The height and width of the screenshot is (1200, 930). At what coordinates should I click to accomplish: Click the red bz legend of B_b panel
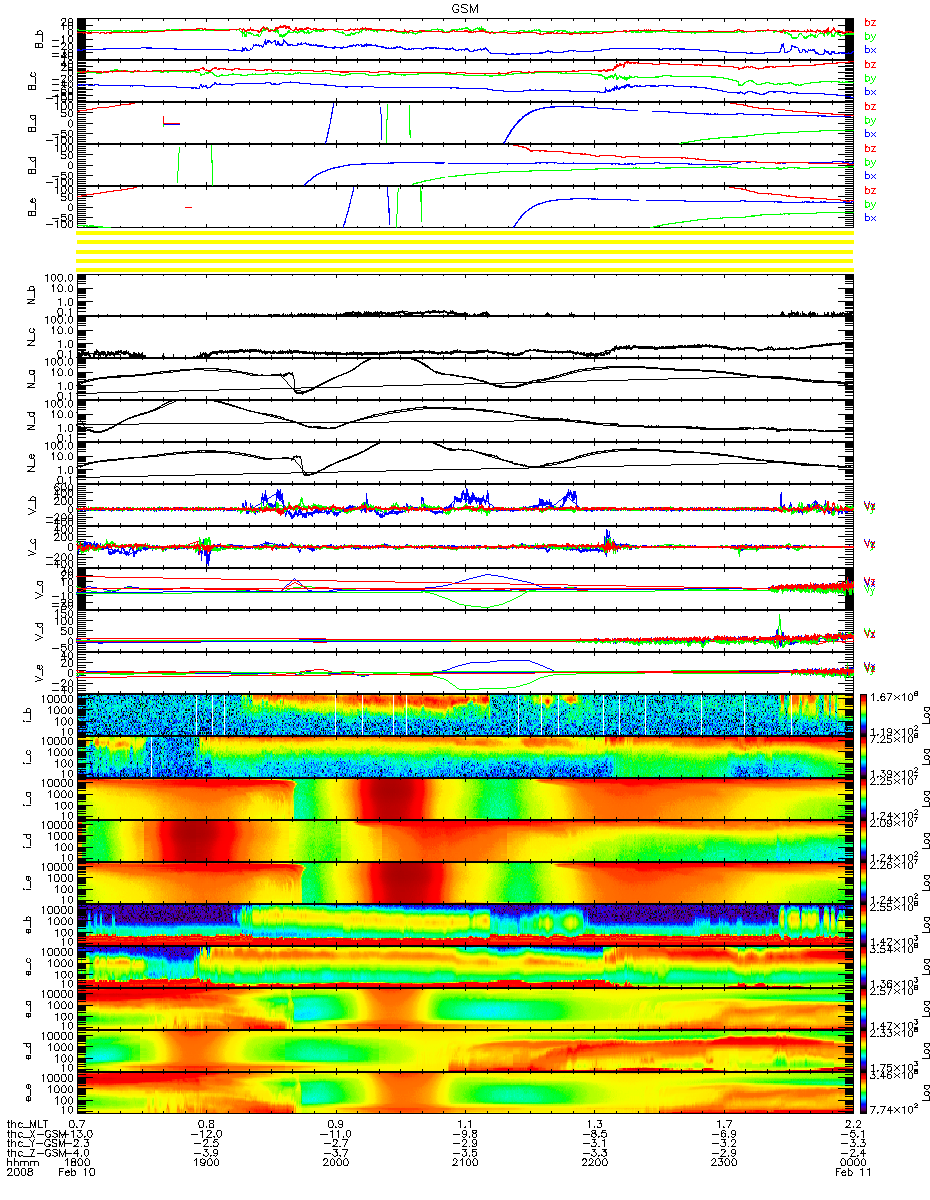coord(870,22)
